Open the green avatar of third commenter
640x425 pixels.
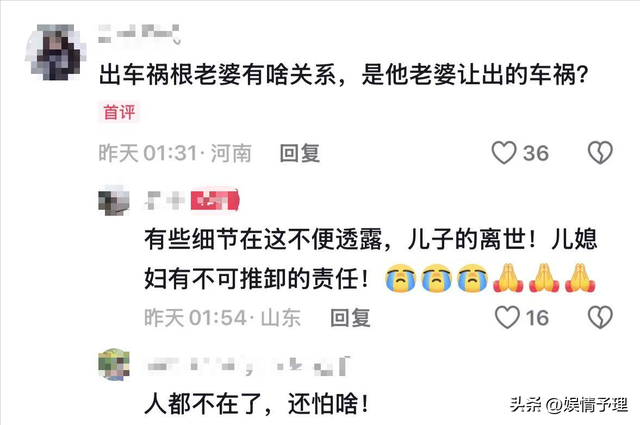click(x=114, y=365)
